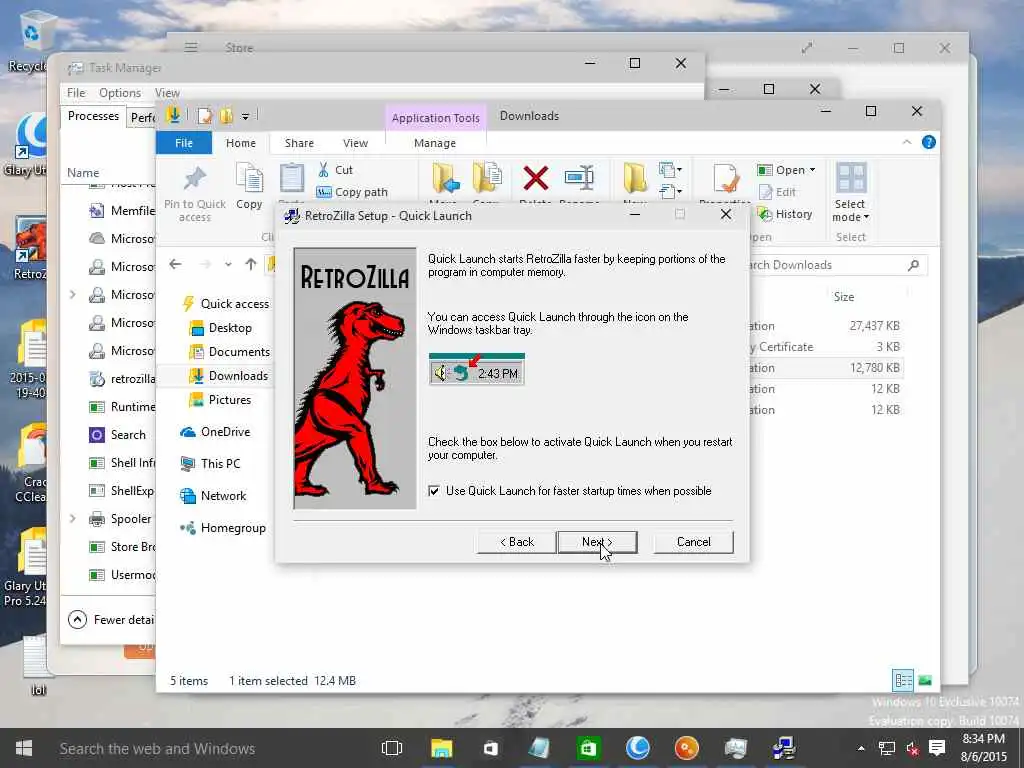Switch to the Share ribbon tab
The width and height of the screenshot is (1024, 768).
299,143
